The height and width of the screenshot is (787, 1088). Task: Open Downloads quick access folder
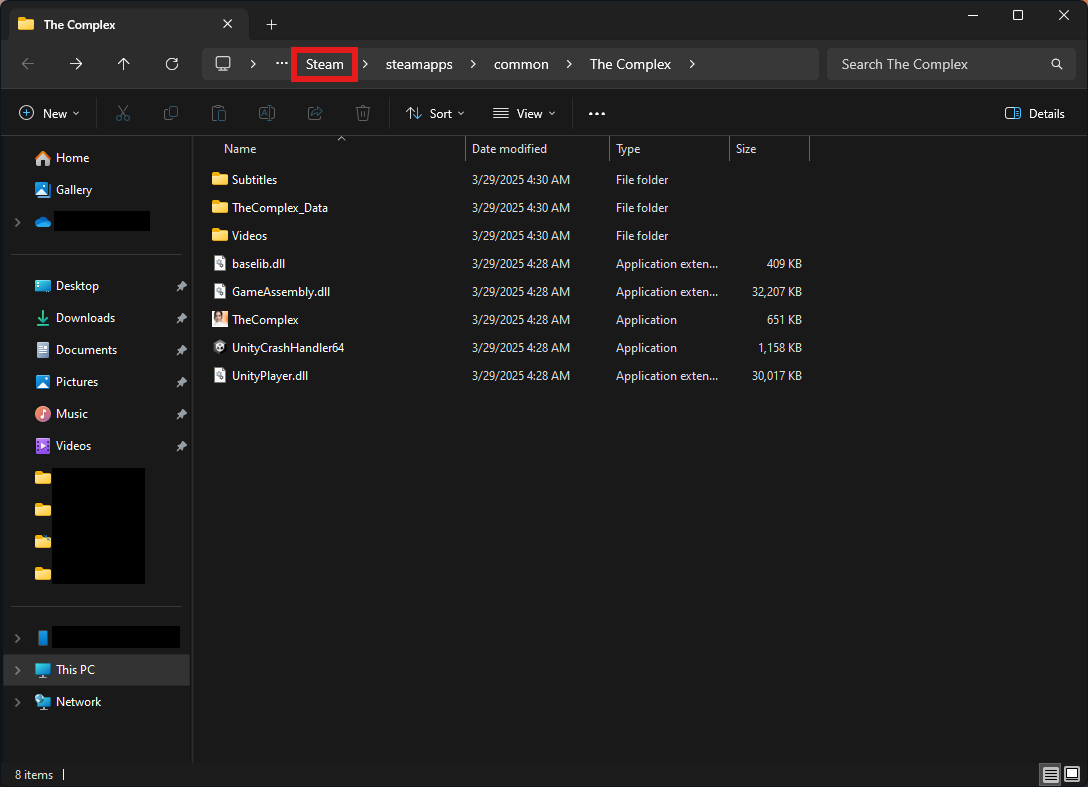pos(75,318)
